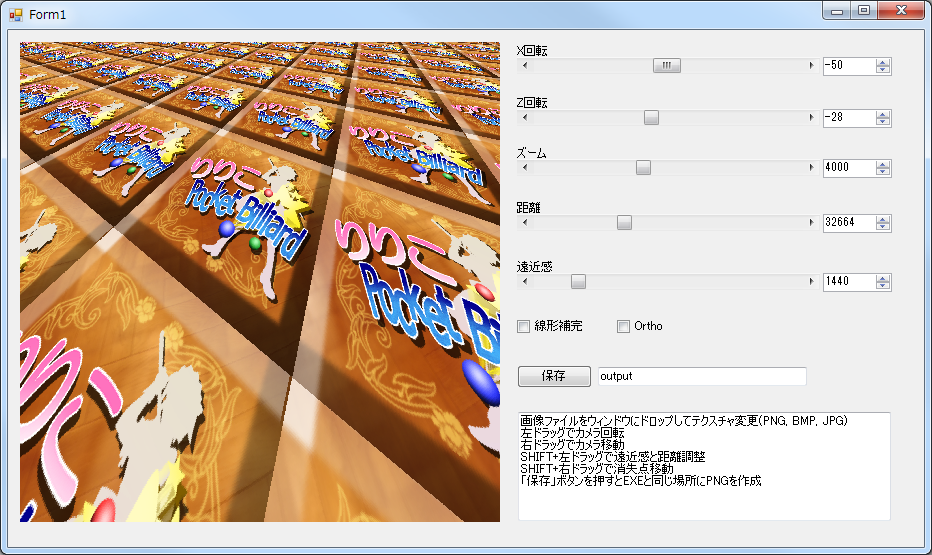This screenshot has width=932, height=555.
Task: Decrease the X回転 value with down spinner
Action: point(883,70)
